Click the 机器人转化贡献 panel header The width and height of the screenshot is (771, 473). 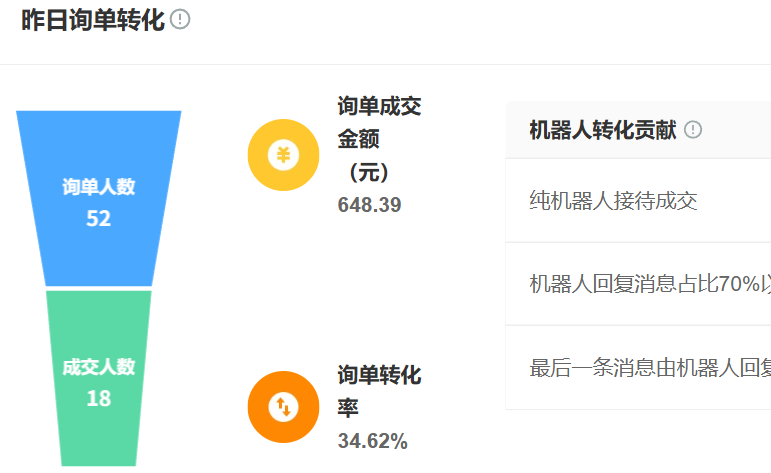(602, 130)
